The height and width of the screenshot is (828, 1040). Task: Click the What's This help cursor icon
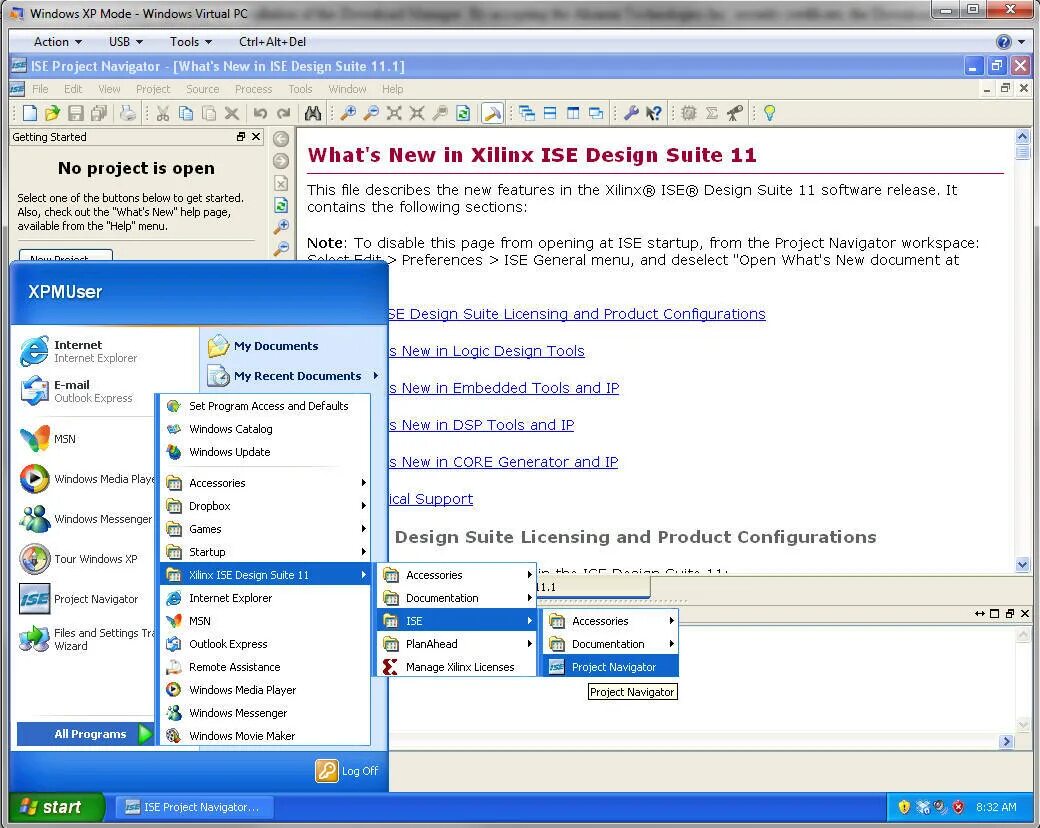(x=654, y=113)
